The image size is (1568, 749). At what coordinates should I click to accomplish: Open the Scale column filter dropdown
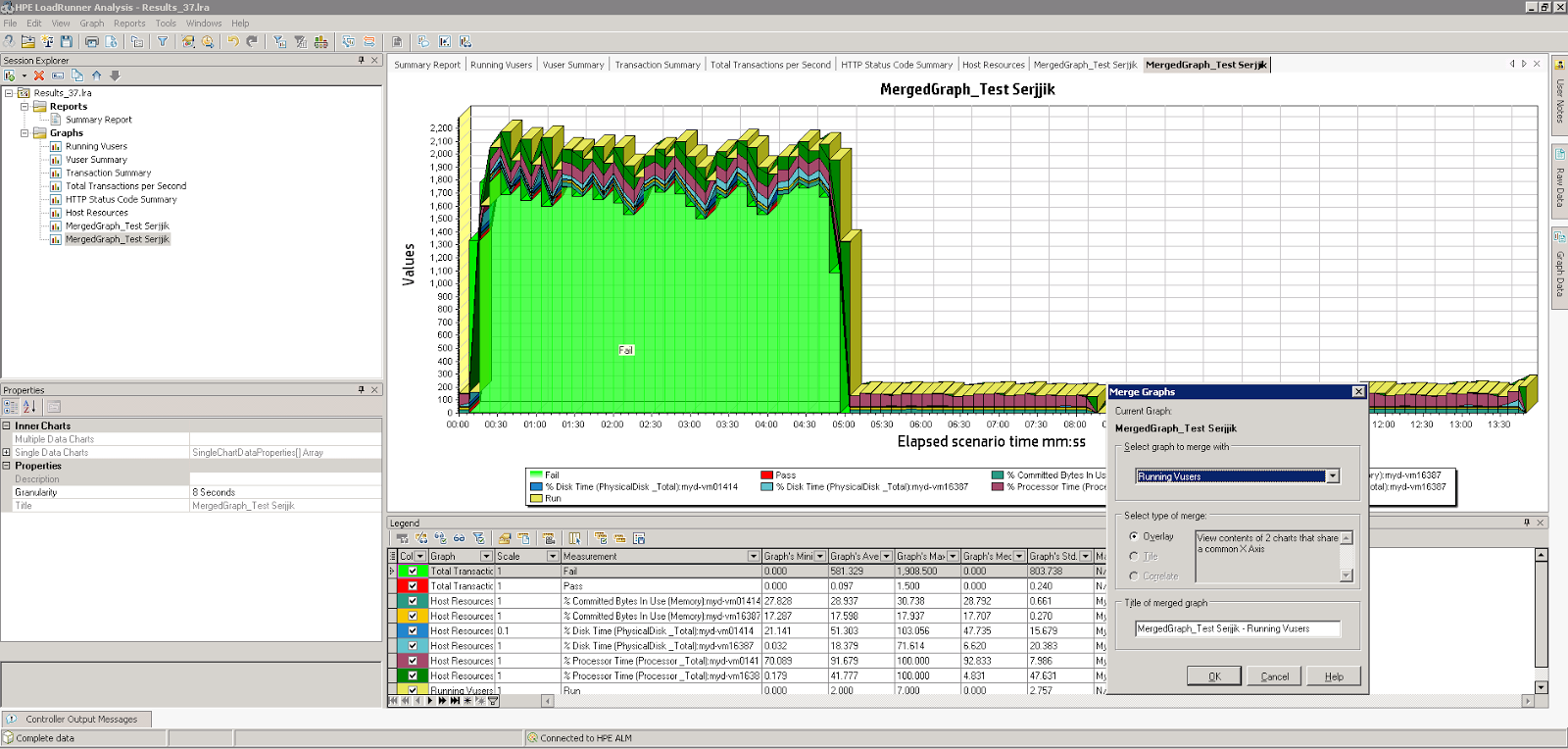pos(553,556)
